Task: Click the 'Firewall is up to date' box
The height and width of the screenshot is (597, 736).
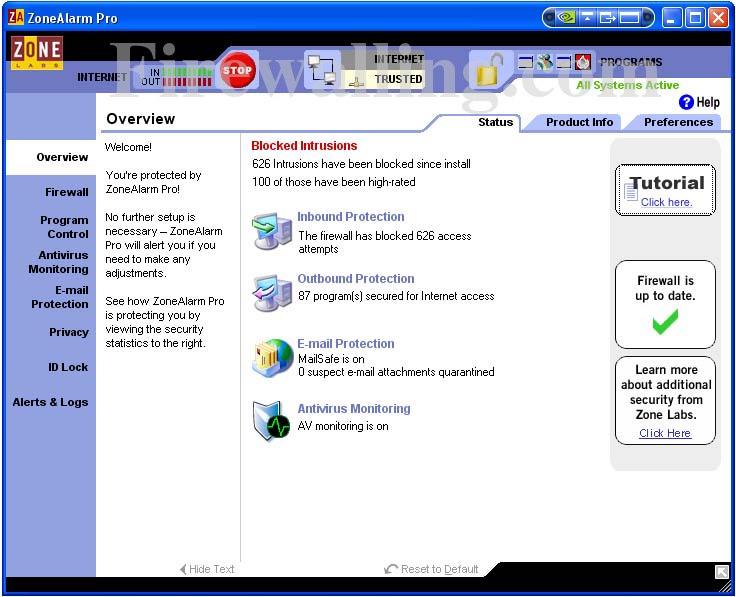Action: coord(665,305)
